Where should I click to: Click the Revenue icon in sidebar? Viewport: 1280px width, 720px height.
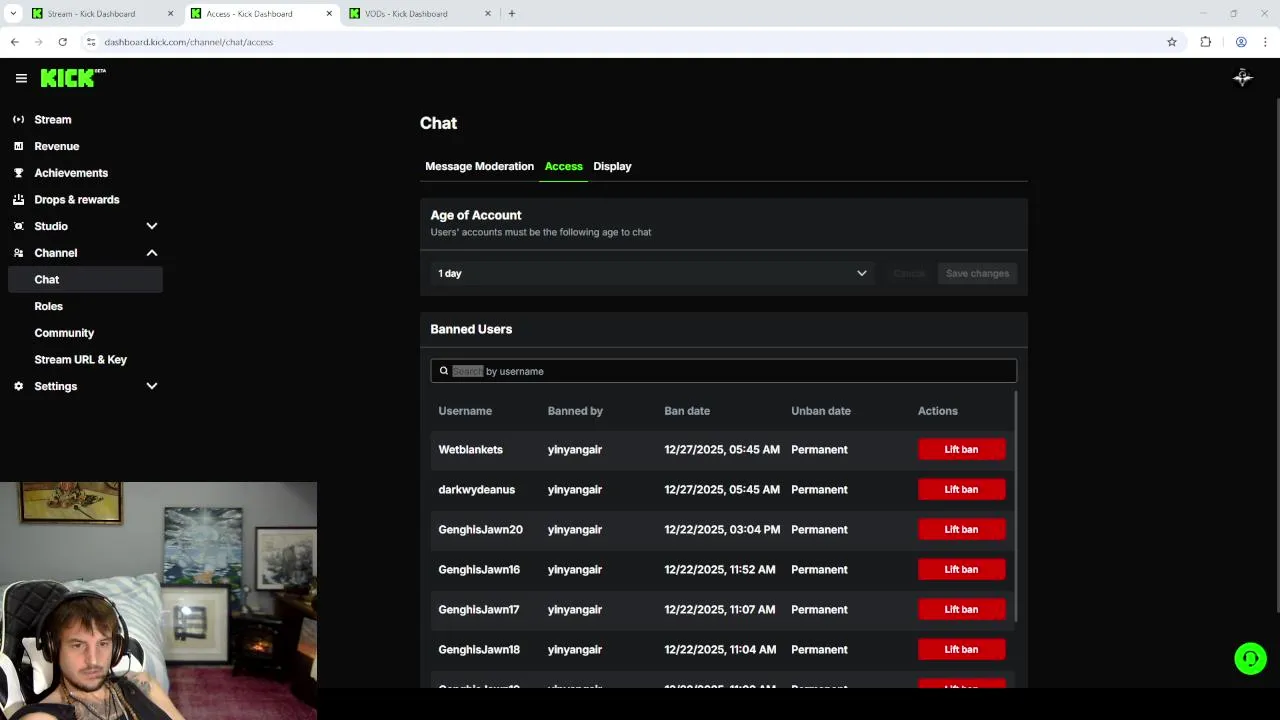pyautogui.click(x=18, y=146)
